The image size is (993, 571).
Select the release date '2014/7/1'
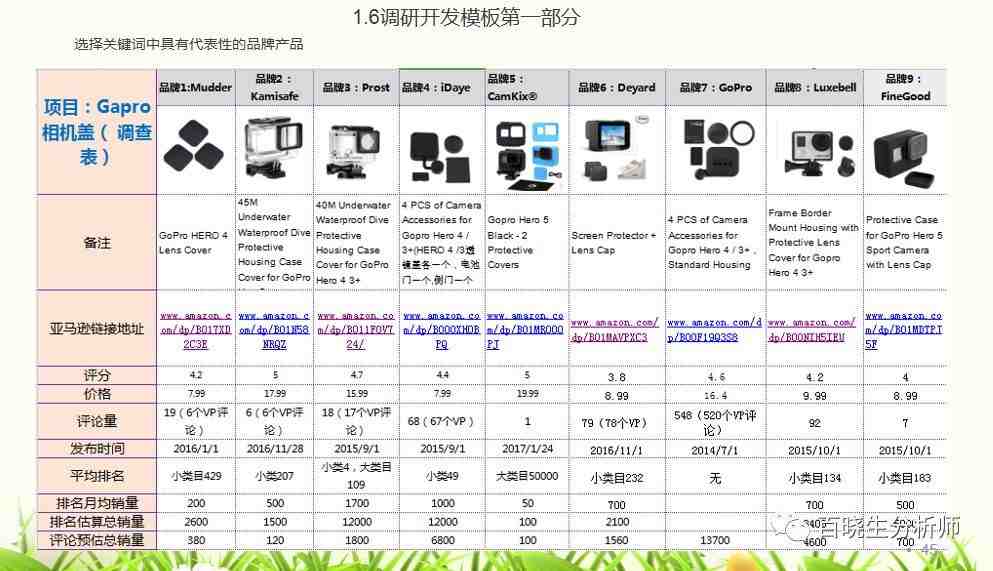click(714, 450)
